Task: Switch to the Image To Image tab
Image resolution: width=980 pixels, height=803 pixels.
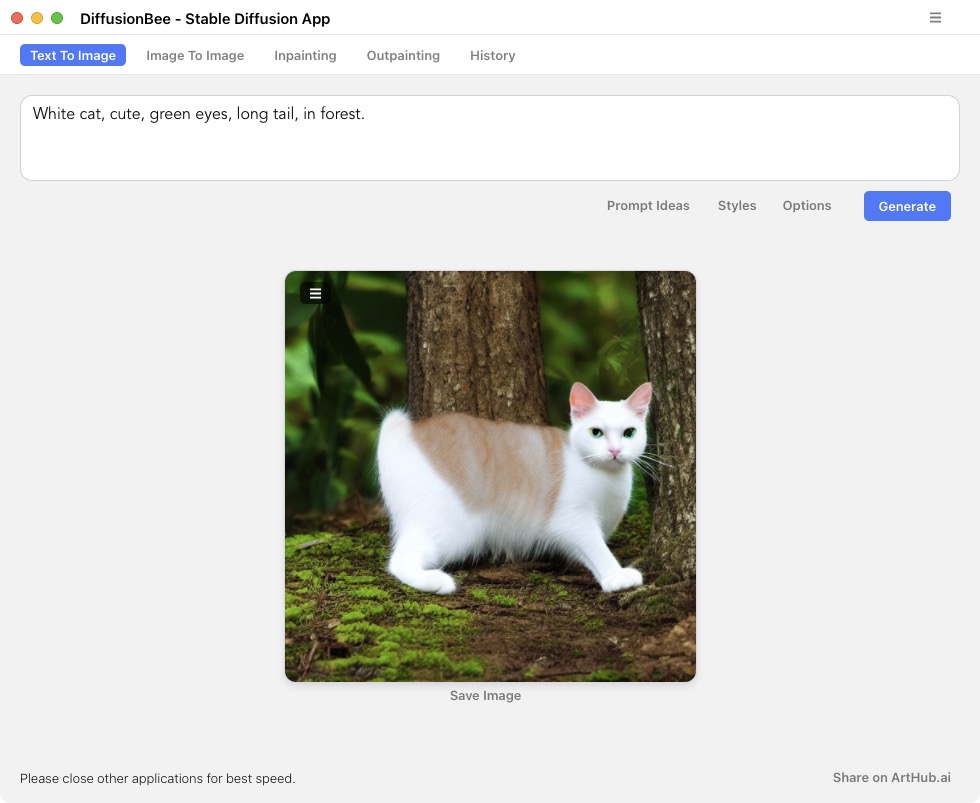Action: pyautogui.click(x=195, y=55)
